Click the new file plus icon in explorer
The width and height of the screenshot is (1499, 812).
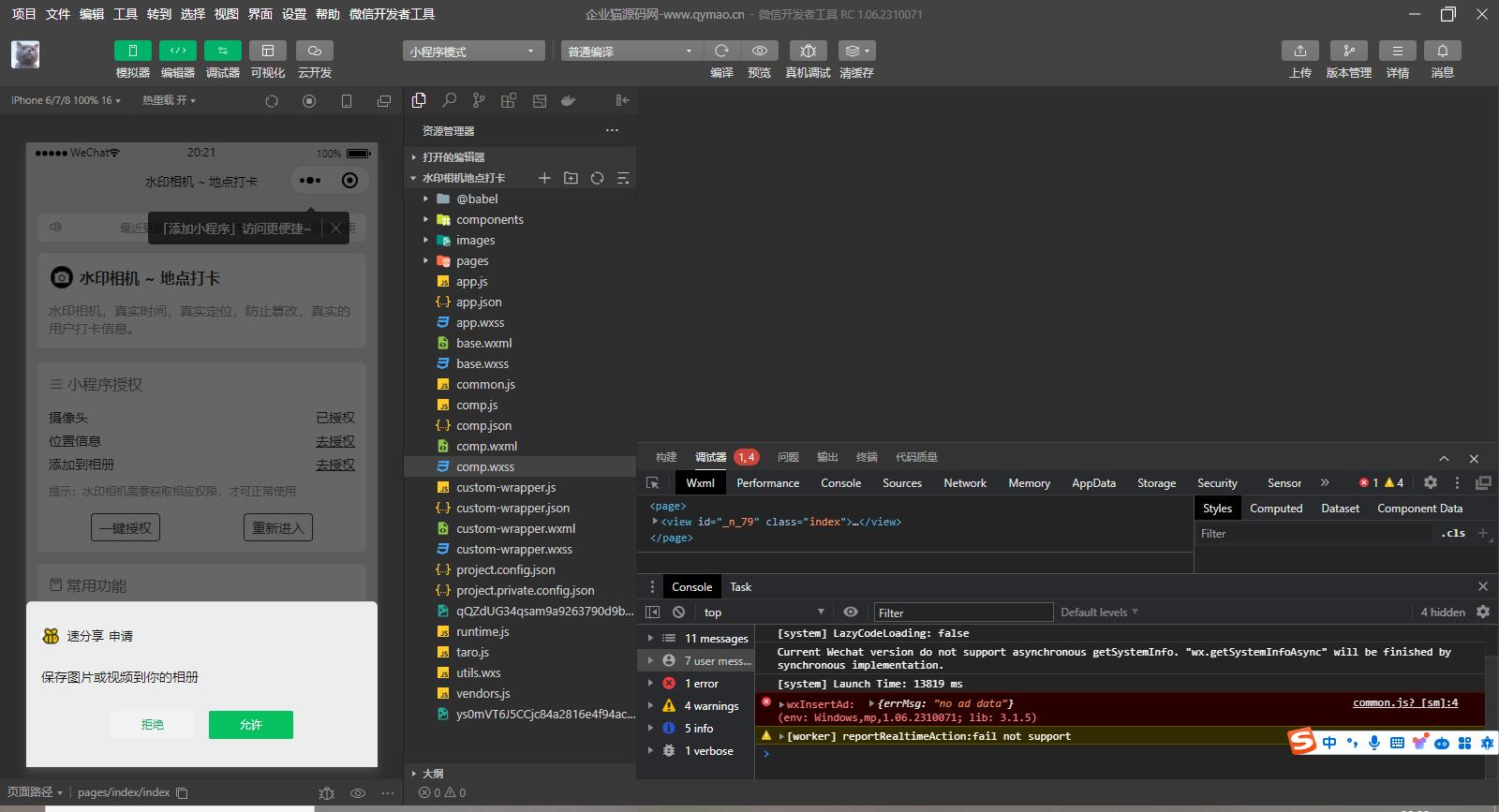point(544,178)
